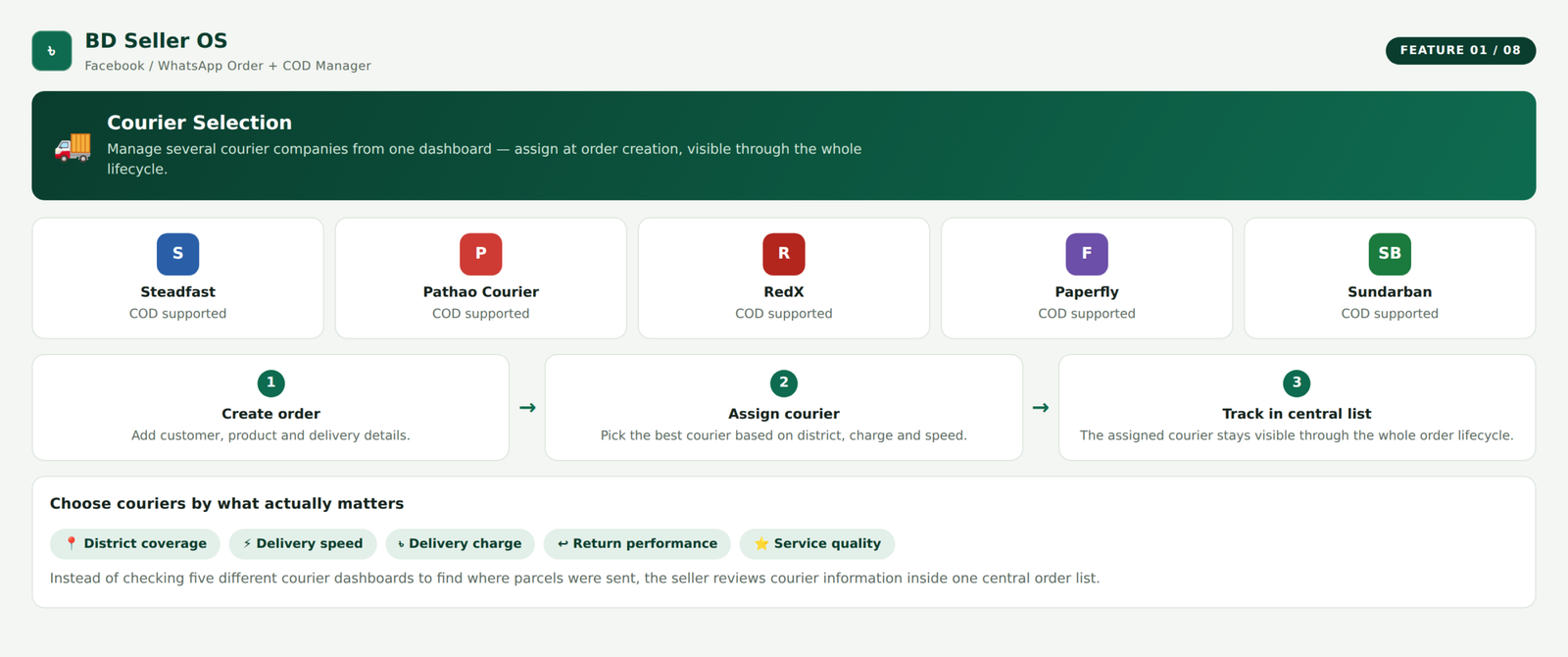
Task: Click the BD Seller OS taka logo icon
Action: coord(52,51)
